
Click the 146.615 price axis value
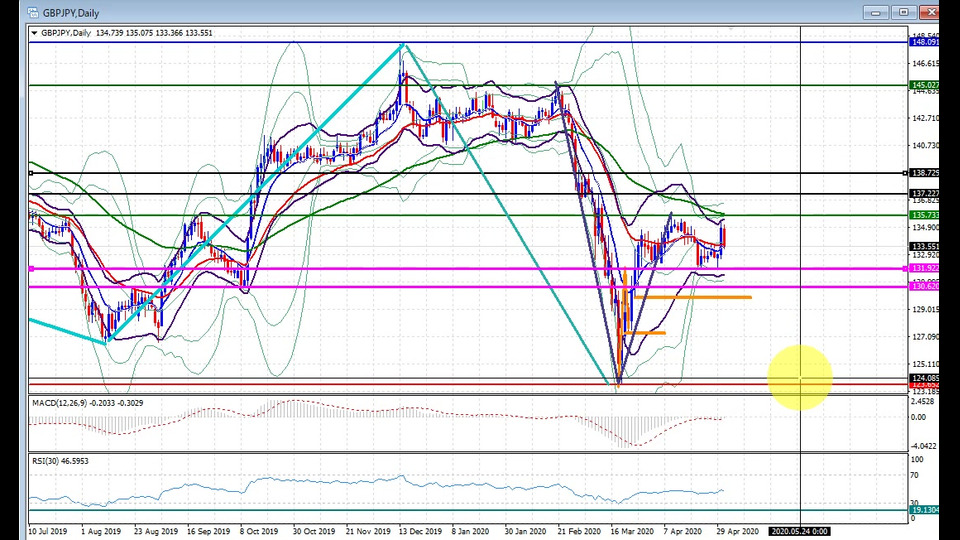(x=924, y=64)
